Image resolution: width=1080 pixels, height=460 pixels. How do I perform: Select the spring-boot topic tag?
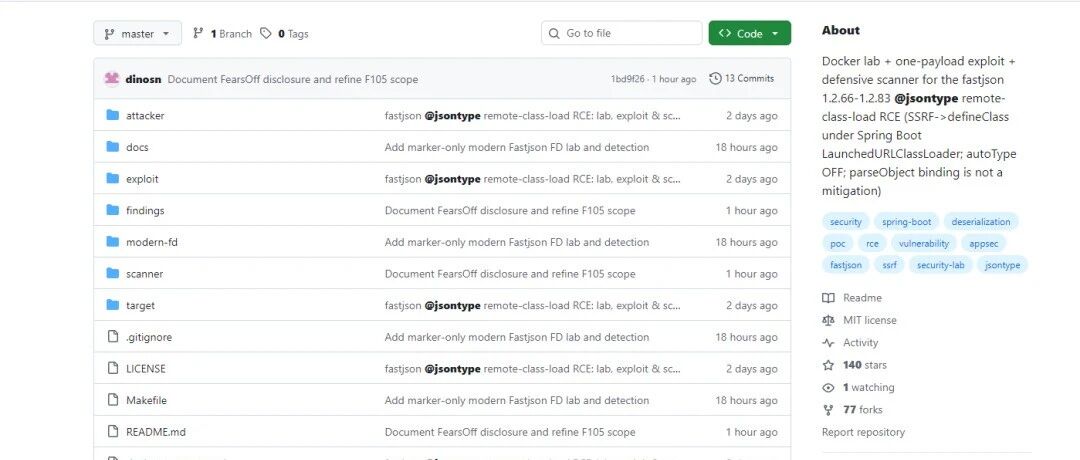[906, 222]
